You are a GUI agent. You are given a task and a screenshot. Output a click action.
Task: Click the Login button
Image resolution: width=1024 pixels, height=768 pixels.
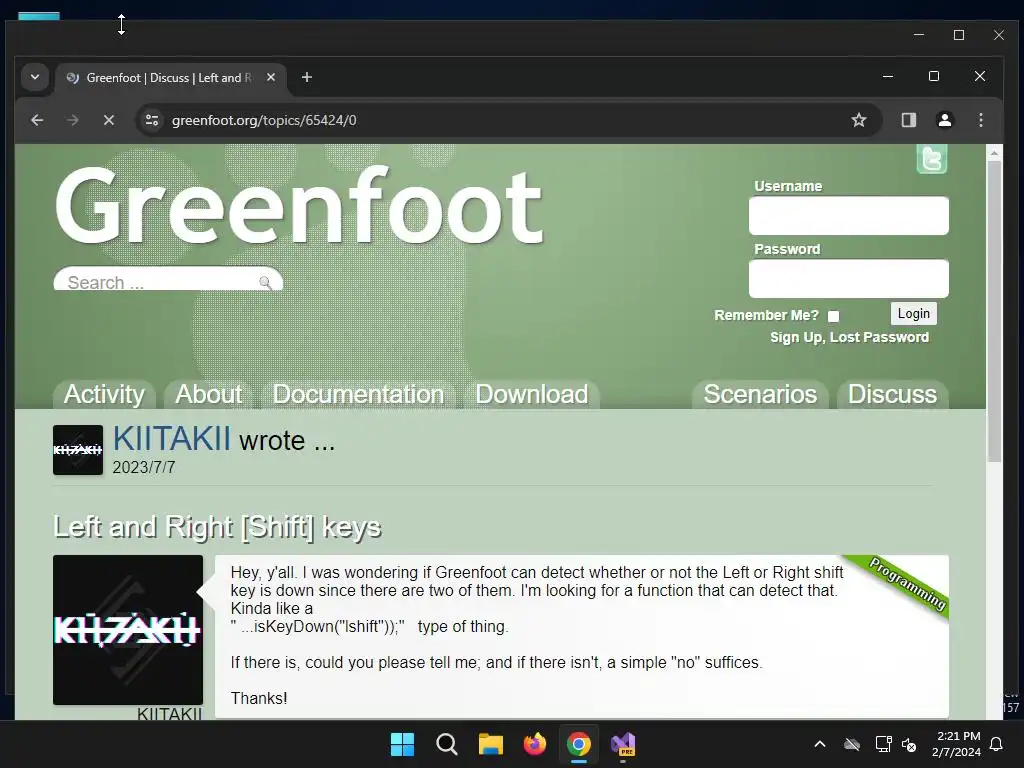[x=914, y=313]
